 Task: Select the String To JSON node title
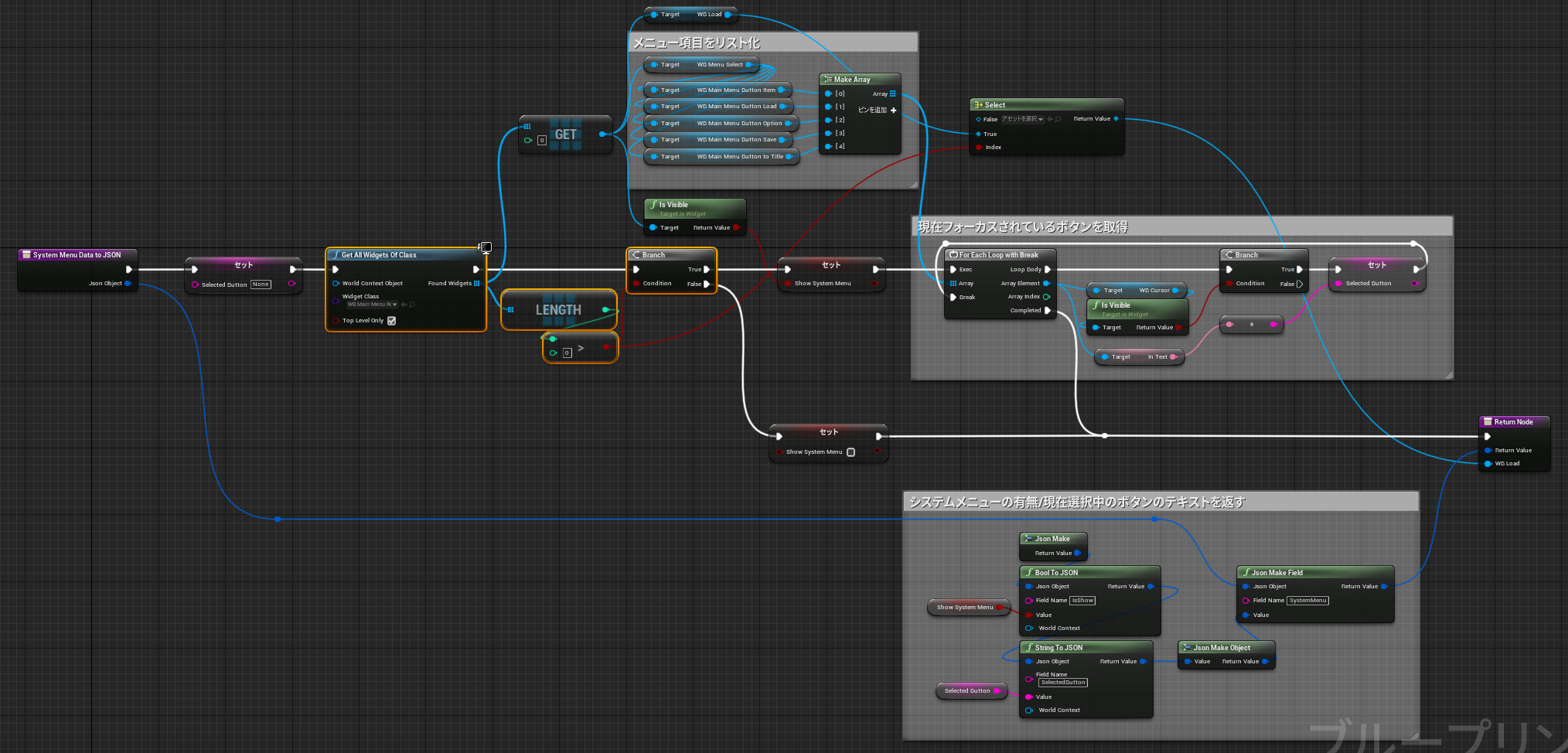pos(1058,648)
